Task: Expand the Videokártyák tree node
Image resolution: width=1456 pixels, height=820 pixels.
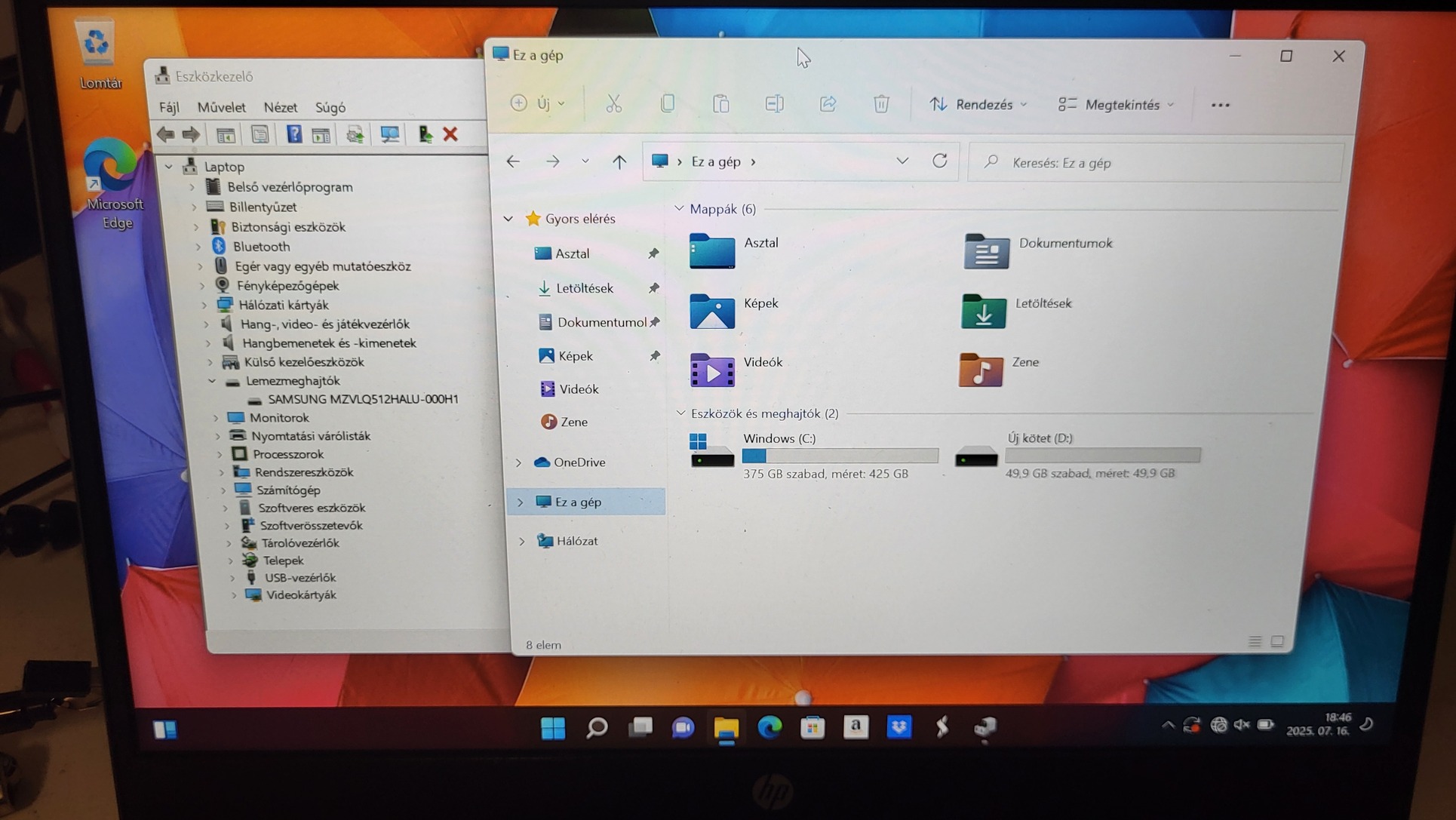Action: click(235, 595)
